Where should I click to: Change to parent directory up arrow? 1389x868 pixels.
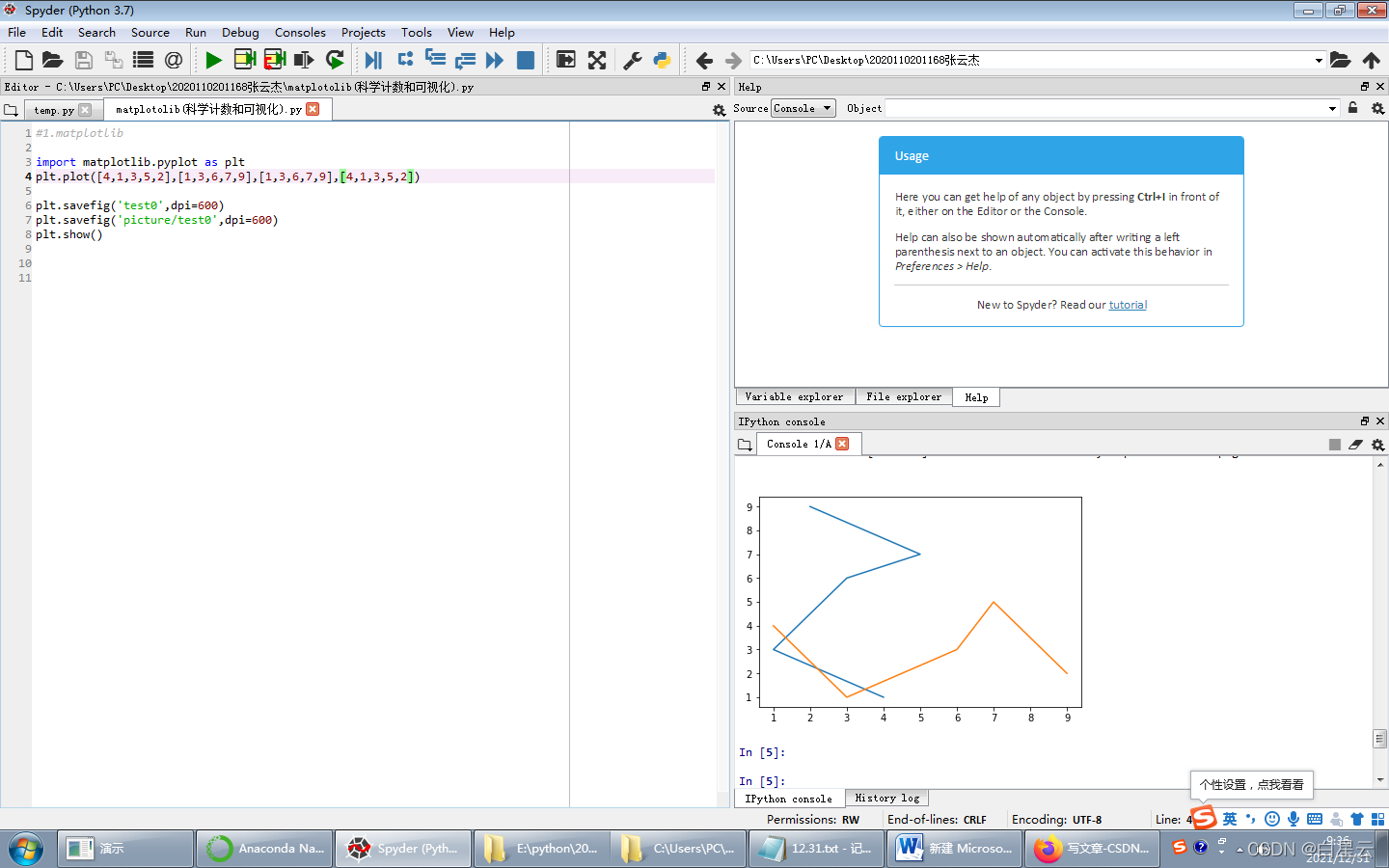pyautogui.click(x=1371, y=60)
